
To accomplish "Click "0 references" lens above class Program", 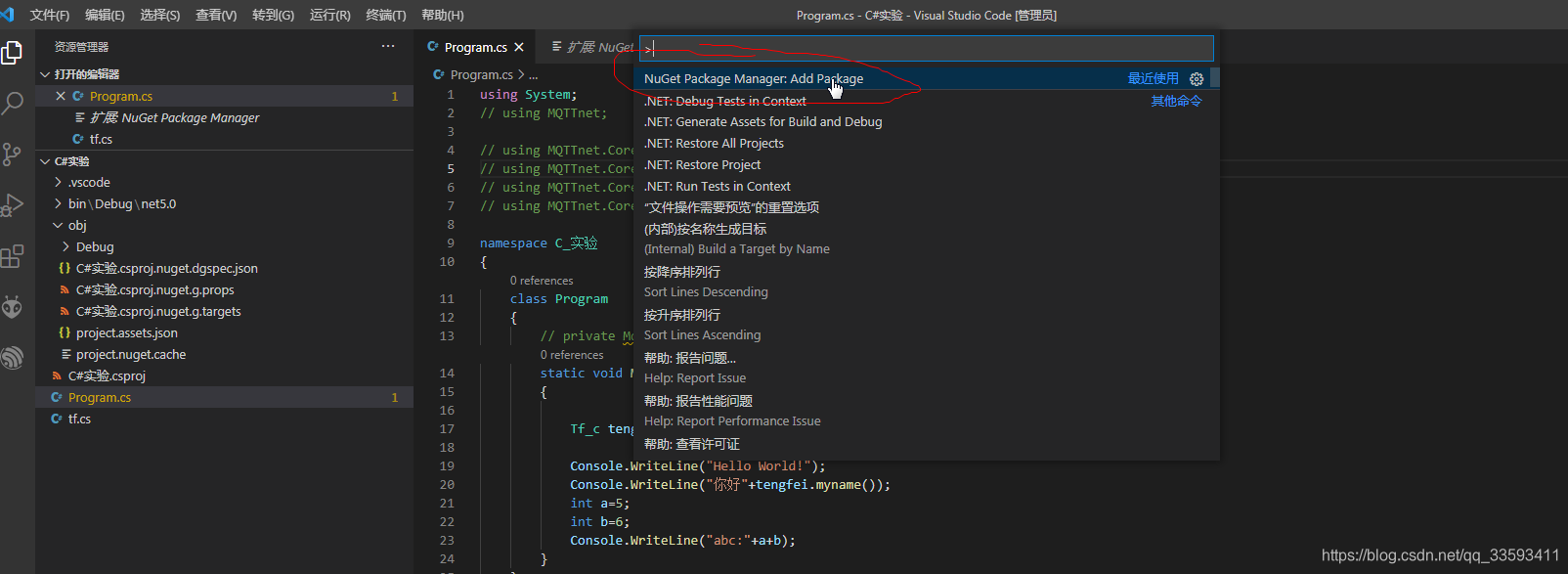I will [542, 281].
